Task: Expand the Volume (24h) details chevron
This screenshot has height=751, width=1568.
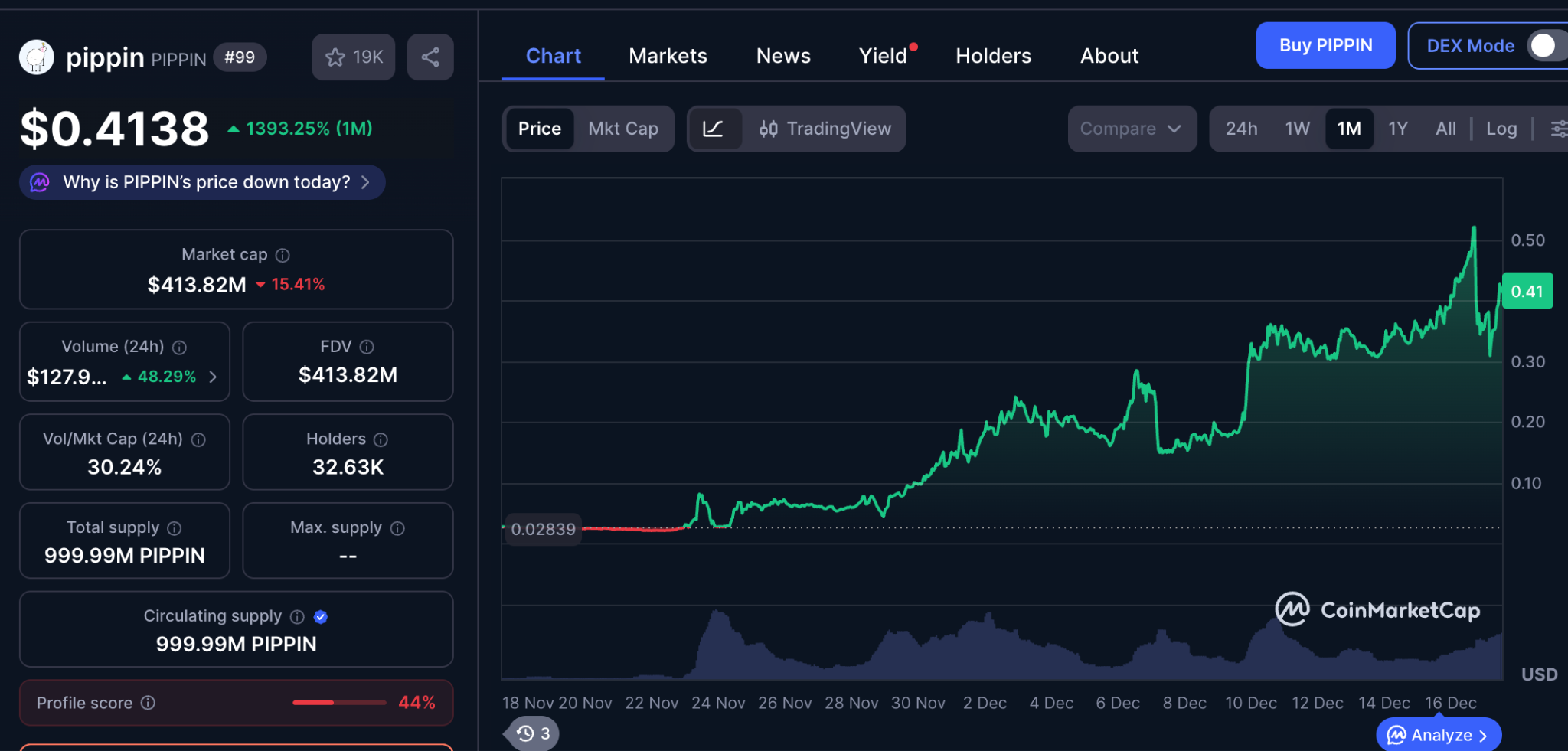Action: 214,377
